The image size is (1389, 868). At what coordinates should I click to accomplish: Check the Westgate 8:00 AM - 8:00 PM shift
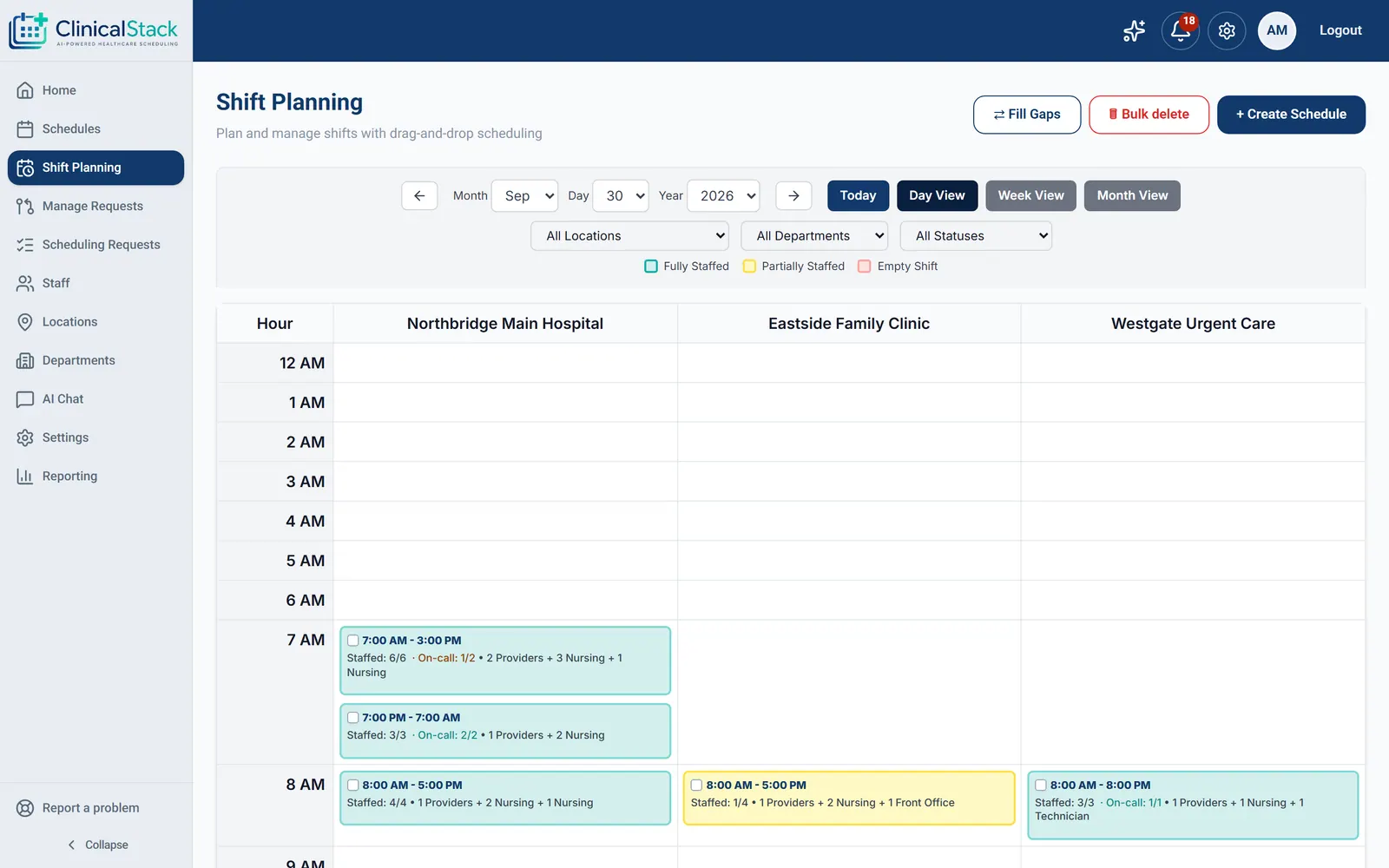click(x=1041, y=785)
